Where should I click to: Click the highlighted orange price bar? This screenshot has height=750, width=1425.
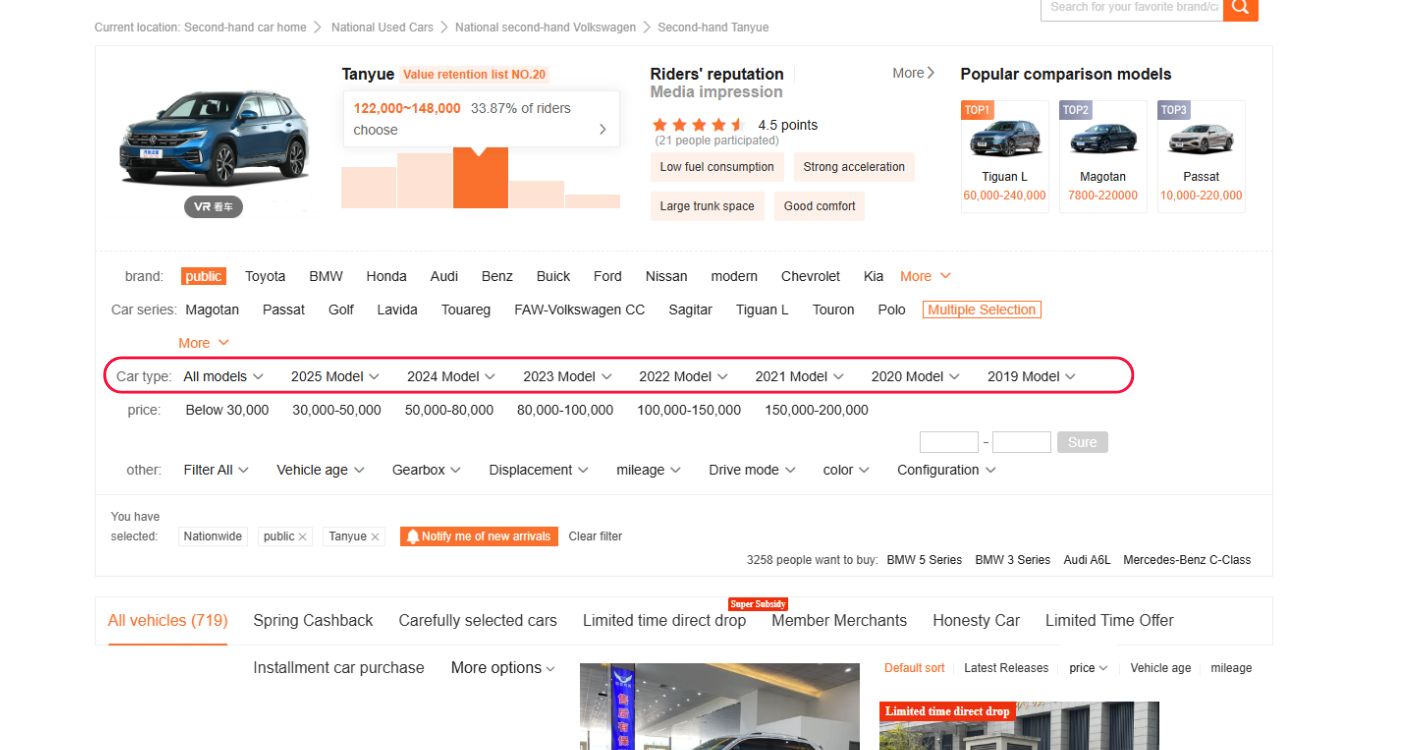480,178
